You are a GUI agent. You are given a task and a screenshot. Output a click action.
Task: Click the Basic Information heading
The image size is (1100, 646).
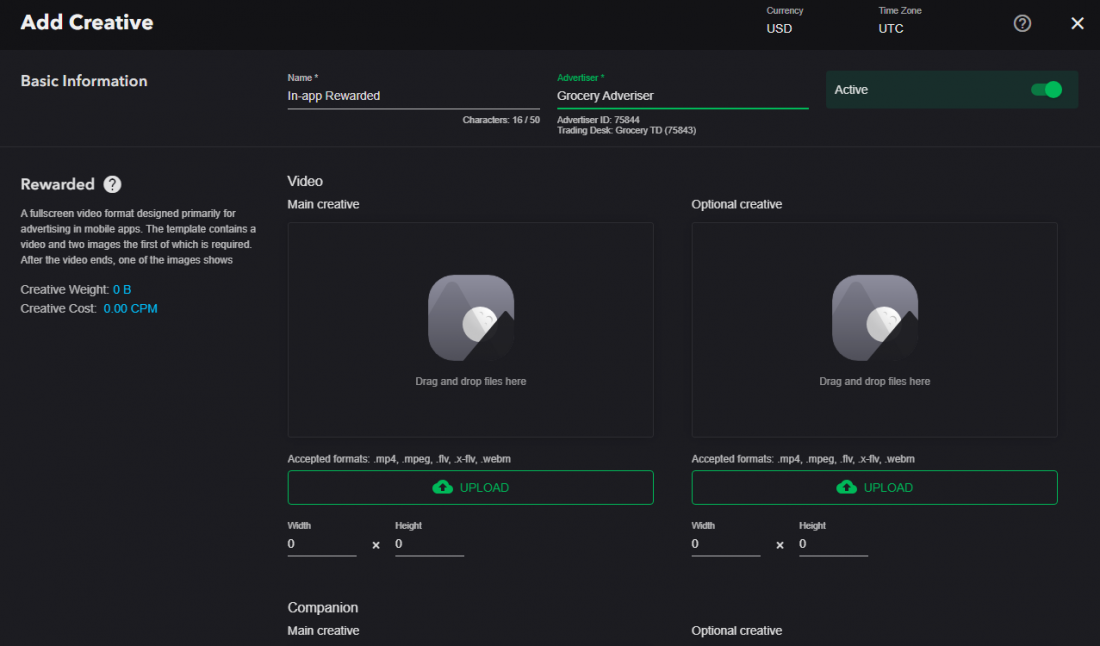84,81
